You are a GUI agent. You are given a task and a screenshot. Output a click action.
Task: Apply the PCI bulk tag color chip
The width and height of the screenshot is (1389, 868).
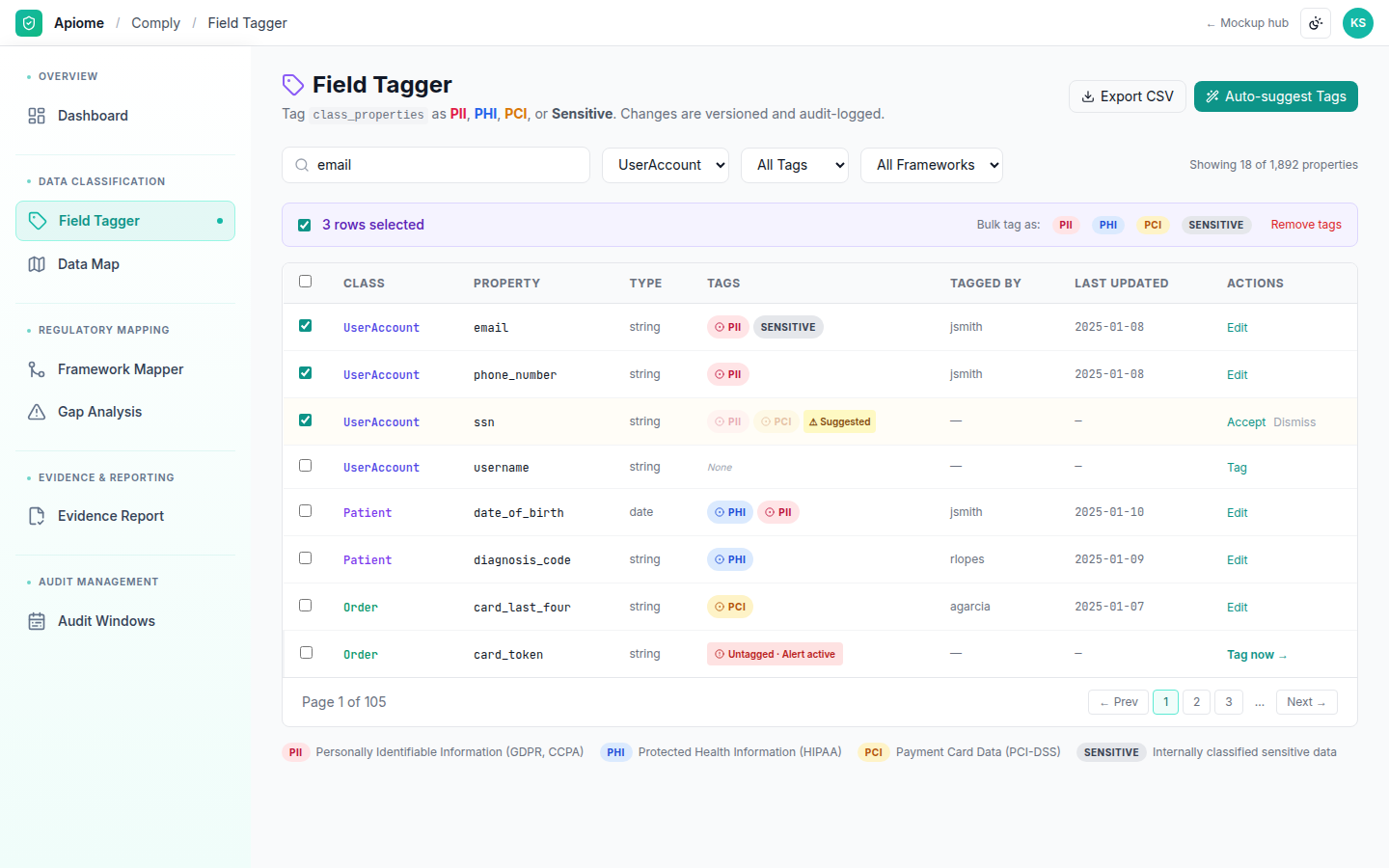(x=1153, y=225)
